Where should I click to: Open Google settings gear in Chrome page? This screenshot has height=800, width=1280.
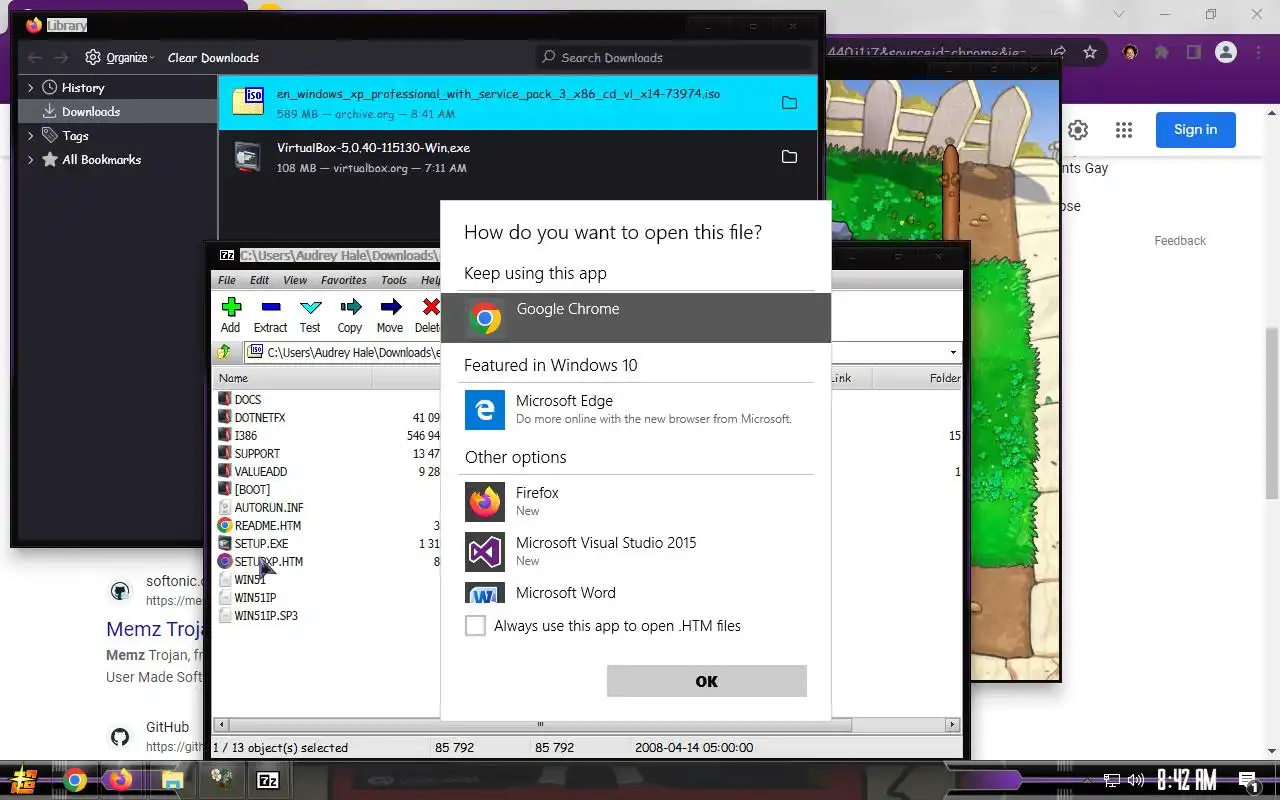click(x=1078, y=130)
